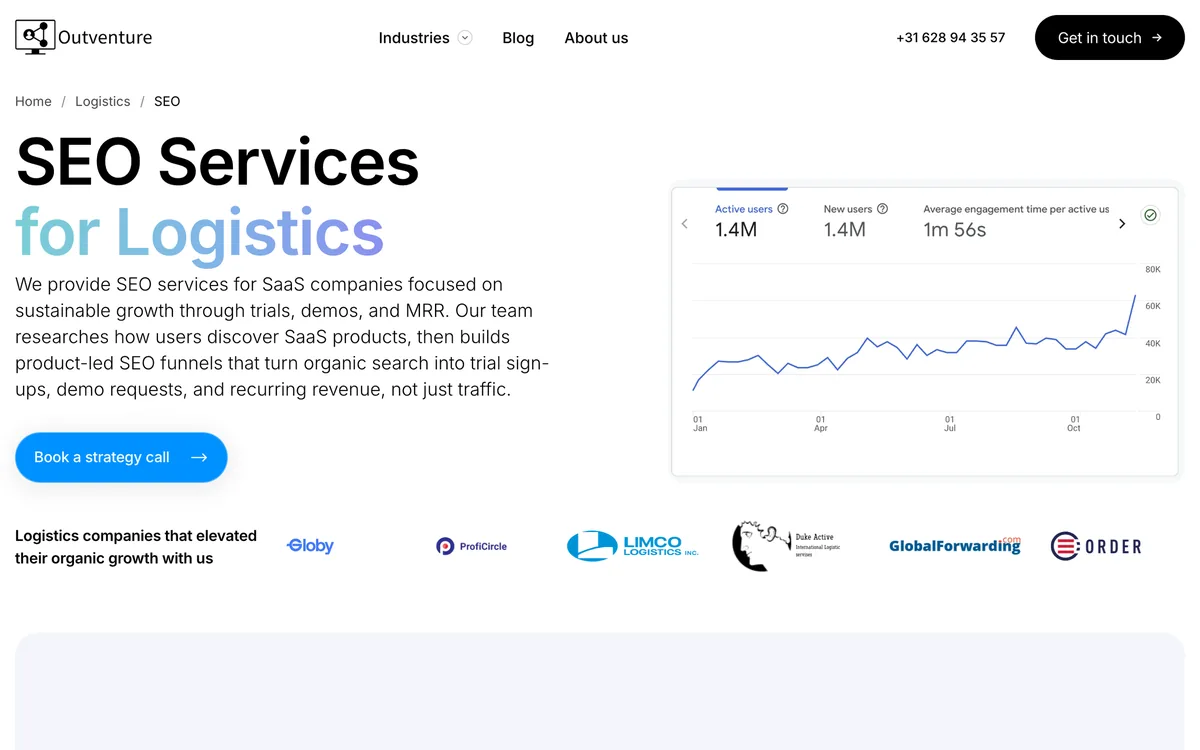Click the SEO Services heading
Viewport: 1200px width, 750px height.
pyautogui.click(x=218, y=161)
